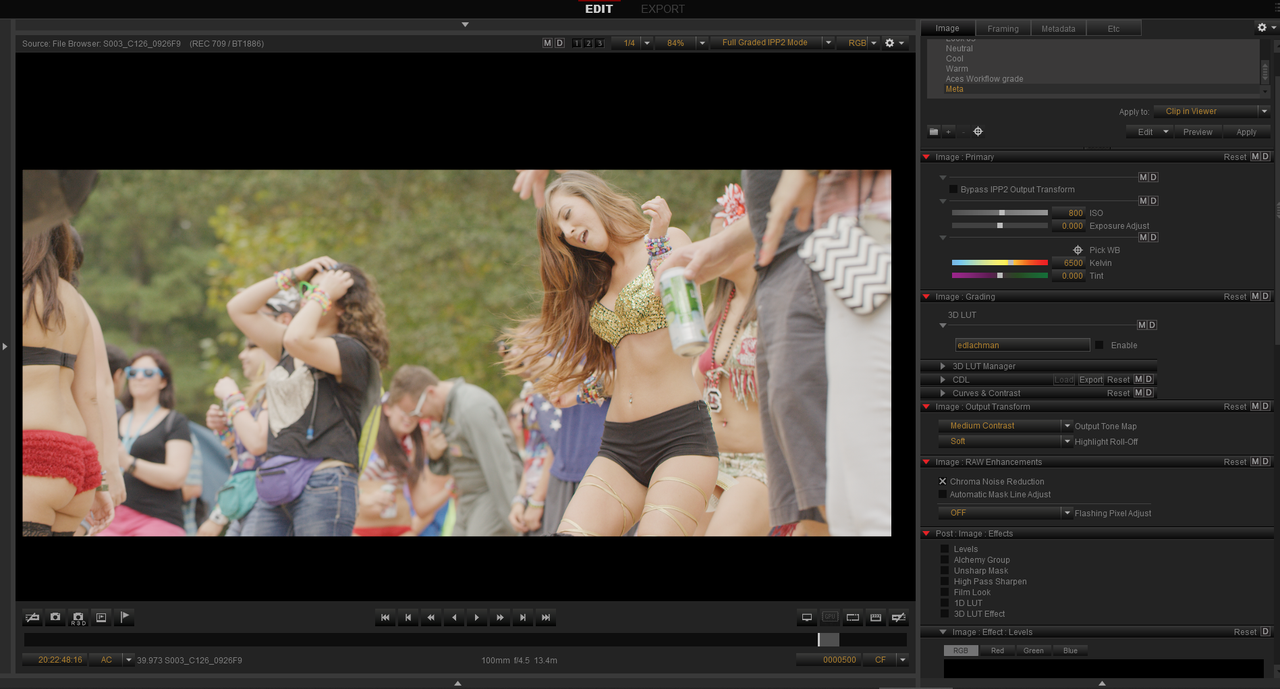Open Flashing Pixel Adjust dropdown
Image resolution: width=1280 pixels, height=689 pixels.
click(1004, 513)
